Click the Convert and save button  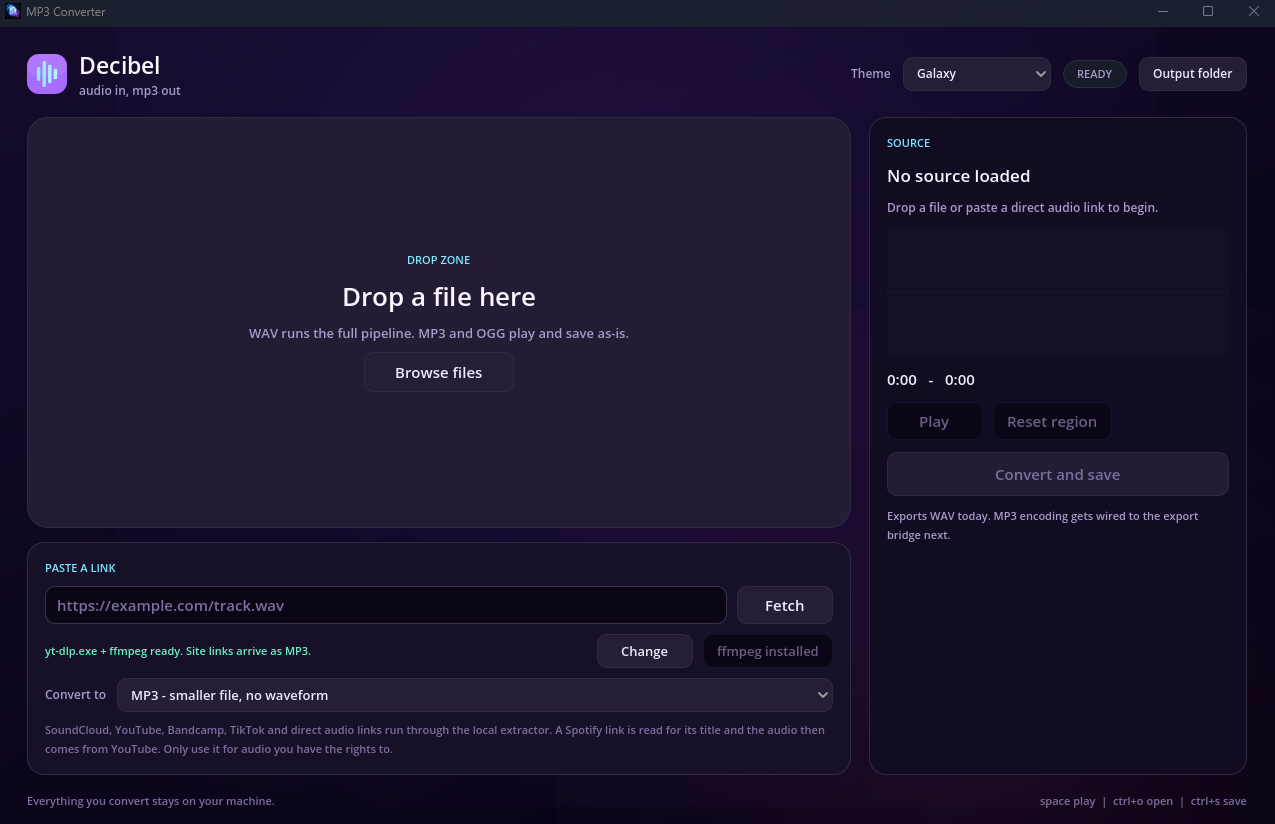[x=1057, y=474]
